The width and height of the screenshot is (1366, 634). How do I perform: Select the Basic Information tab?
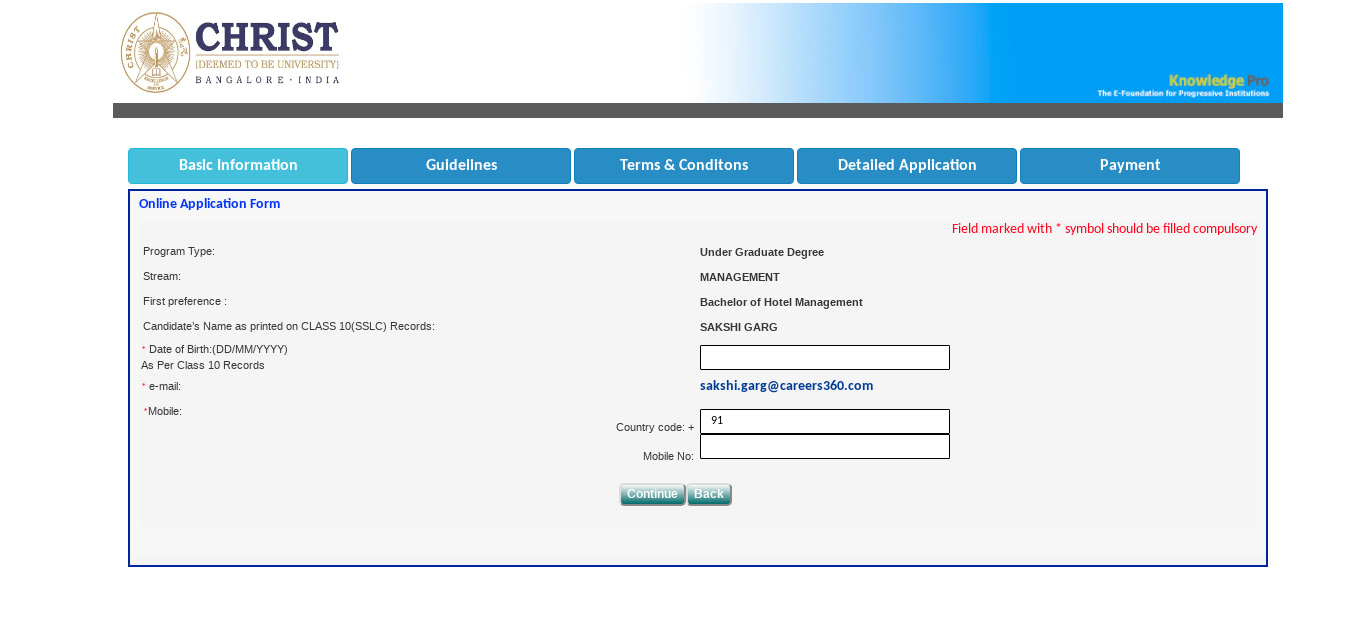(237, 165)
